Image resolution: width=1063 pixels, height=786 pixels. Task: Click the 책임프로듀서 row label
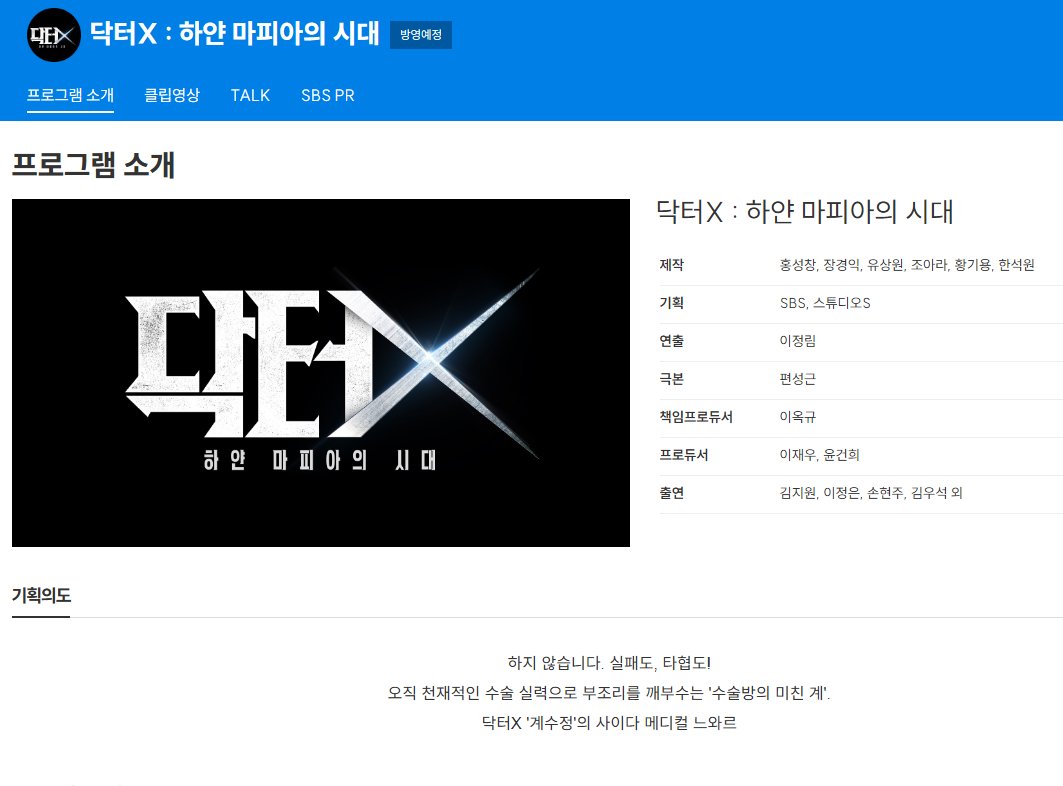point(696,417)
